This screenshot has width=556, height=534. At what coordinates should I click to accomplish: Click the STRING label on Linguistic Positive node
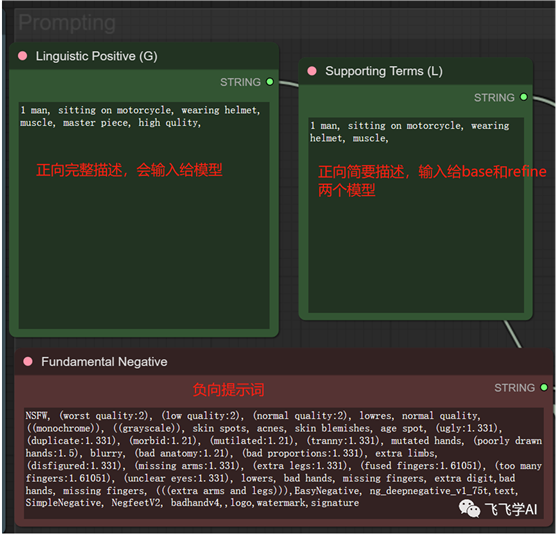pos(240,82)
